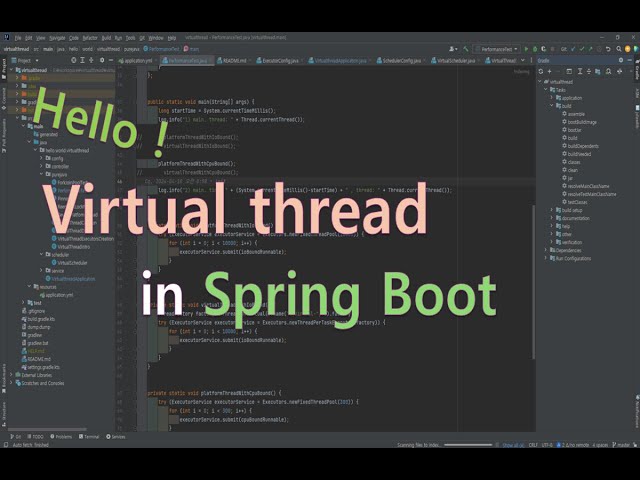Switch to SchedulerConfig.java tab
Screen dimensions: 640x480
point(399,60)
